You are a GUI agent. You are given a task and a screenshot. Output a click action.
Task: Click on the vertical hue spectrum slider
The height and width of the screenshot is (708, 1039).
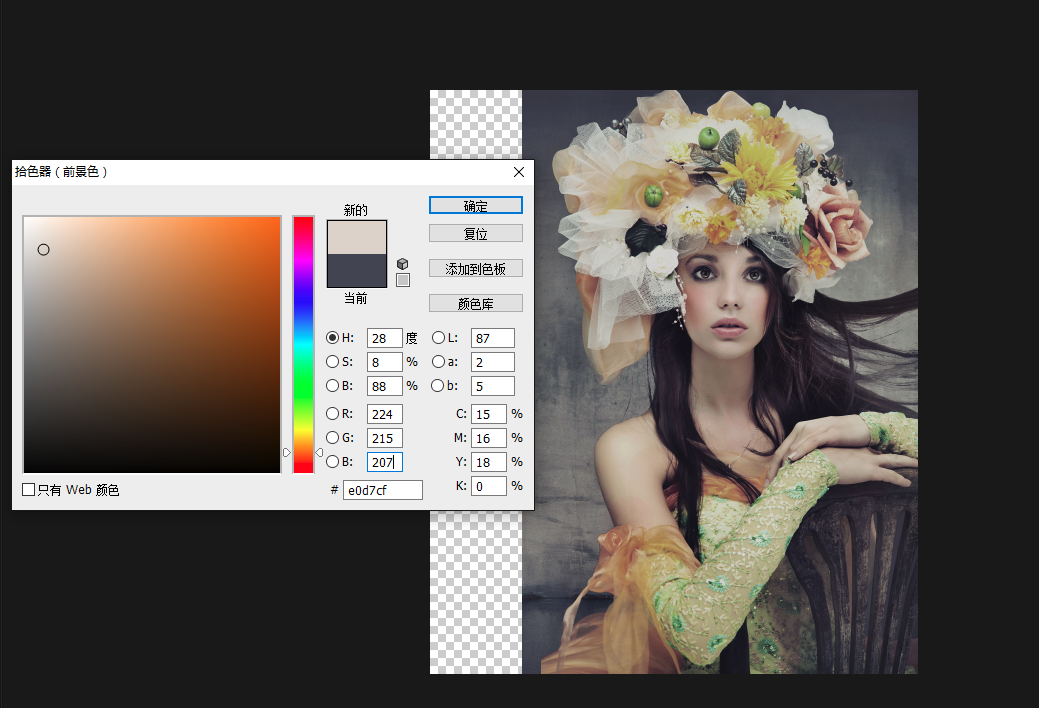click(x=303, y=340)
